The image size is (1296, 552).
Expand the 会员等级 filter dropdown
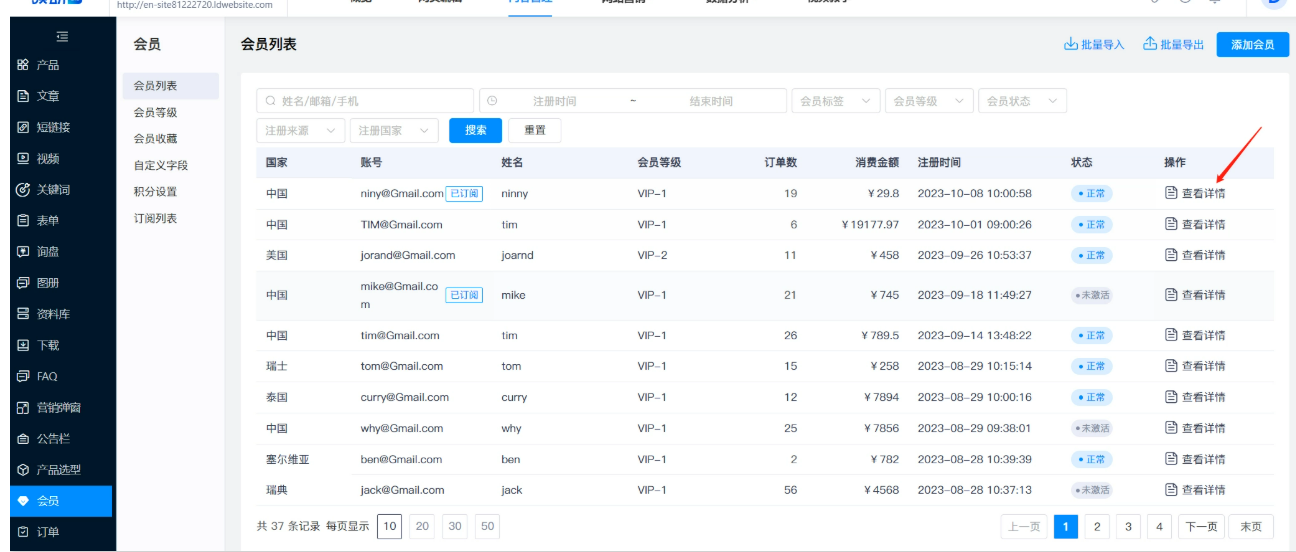(928, 101)
